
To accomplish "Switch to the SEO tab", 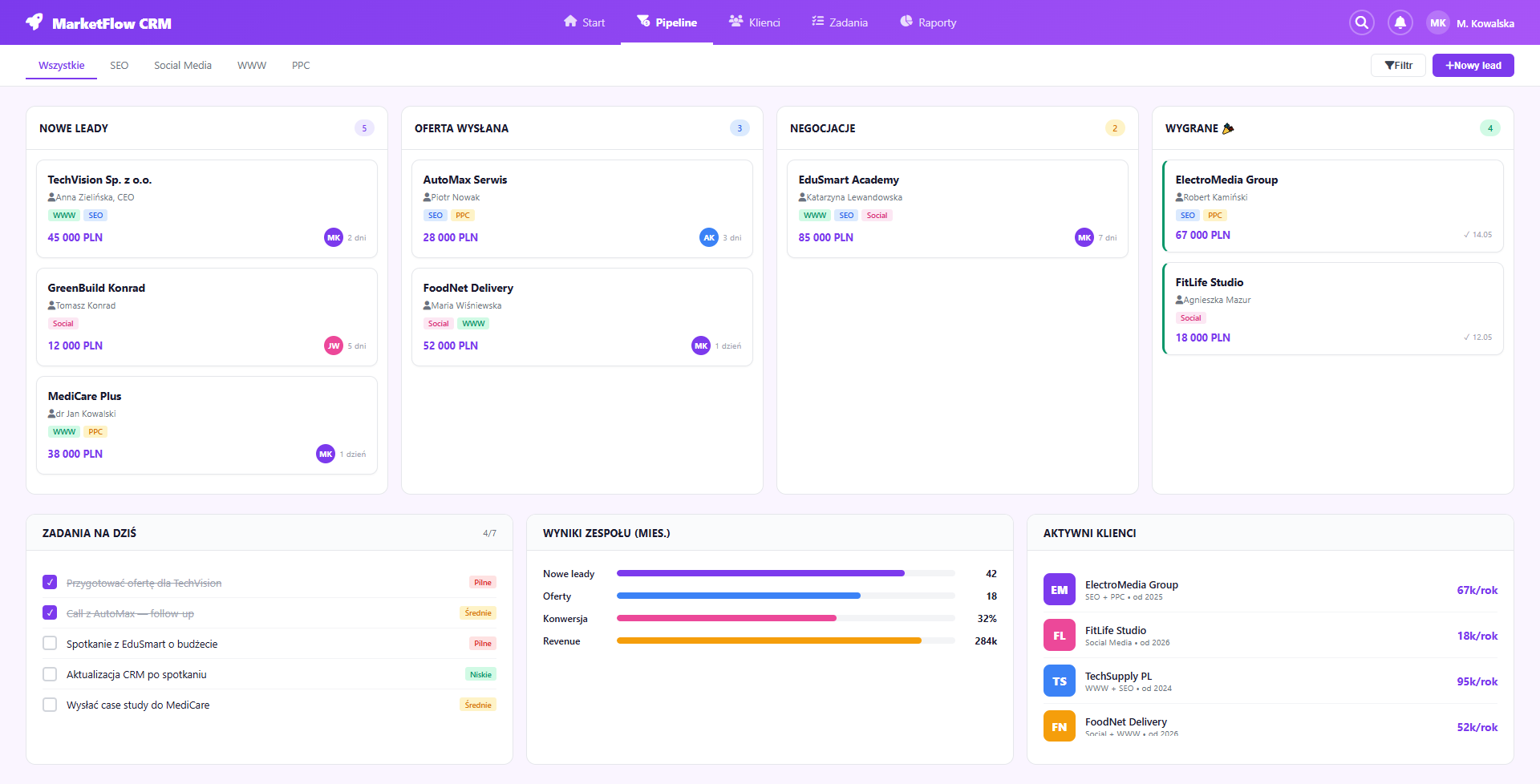I will tap(119, 66).
